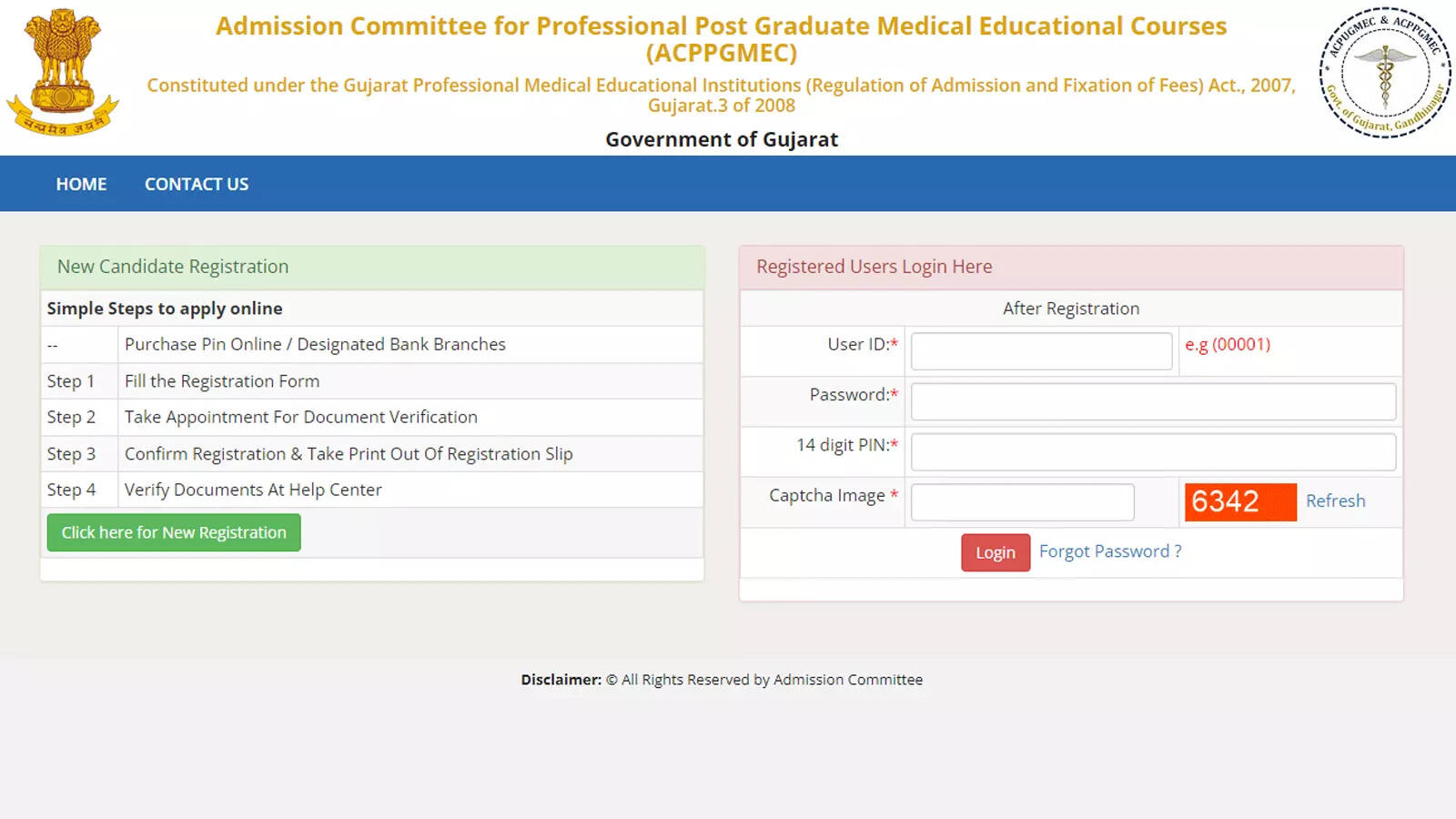Image resolution: width=1456 pixels, height=819 pixels.
Task: Open the Forgot Password link
Action: pyautogui.click(x=1110, y=551)
